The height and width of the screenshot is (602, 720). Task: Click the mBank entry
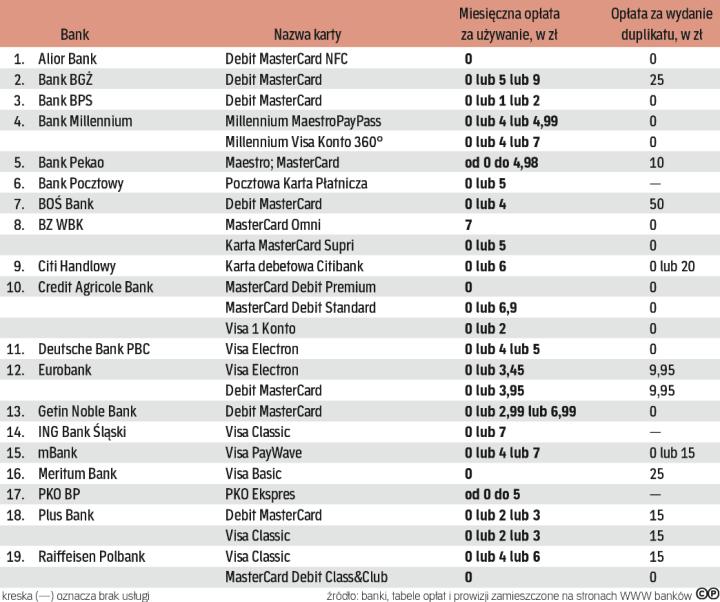[59, 453]
